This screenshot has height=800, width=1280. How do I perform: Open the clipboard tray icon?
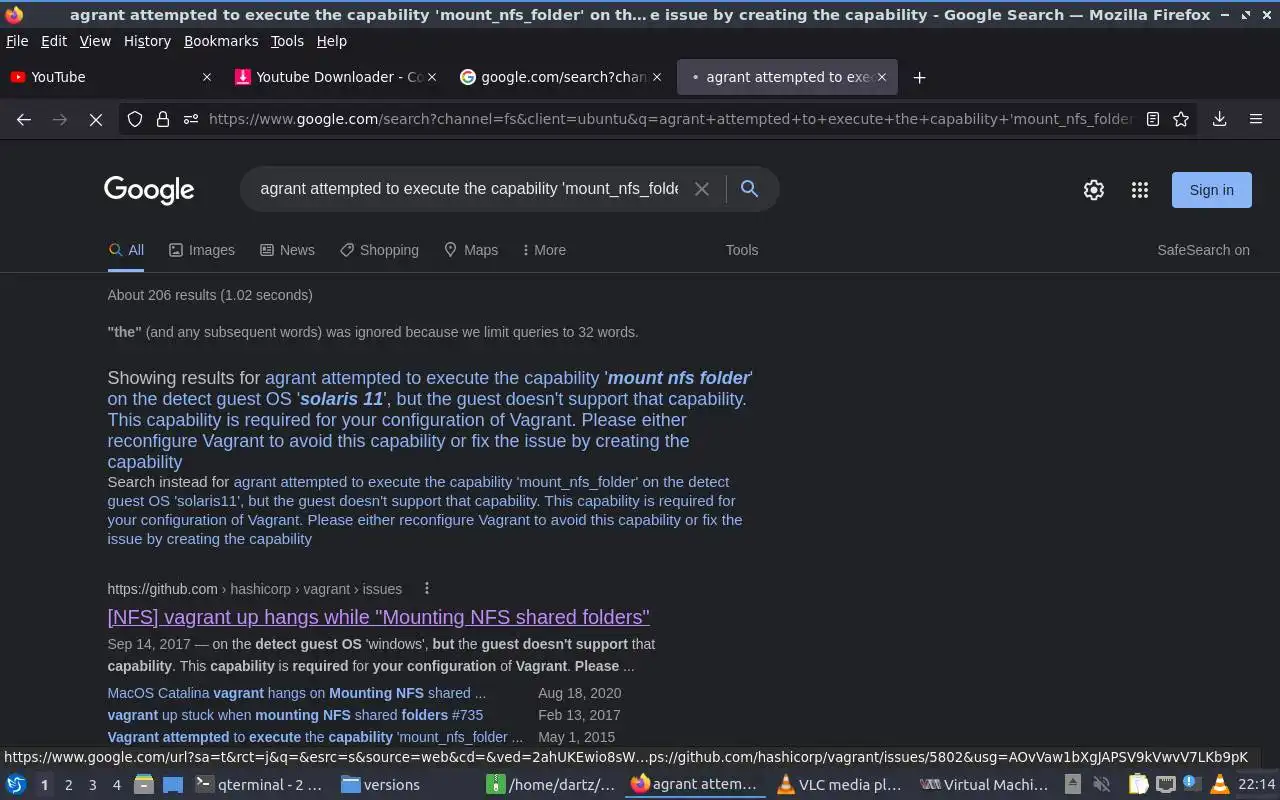(x=1139, y=785)
